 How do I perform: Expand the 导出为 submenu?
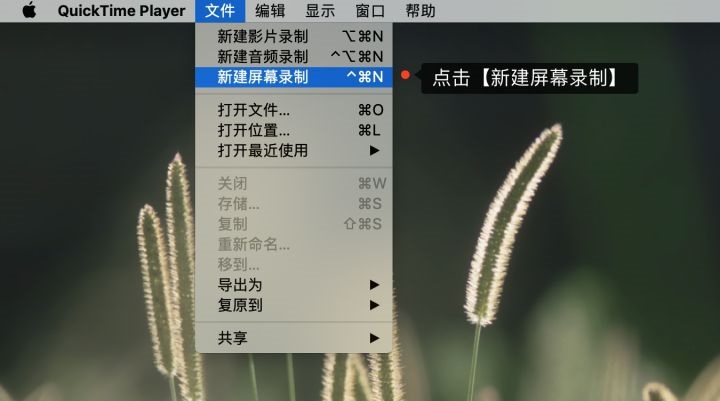[x=294, y=285]
